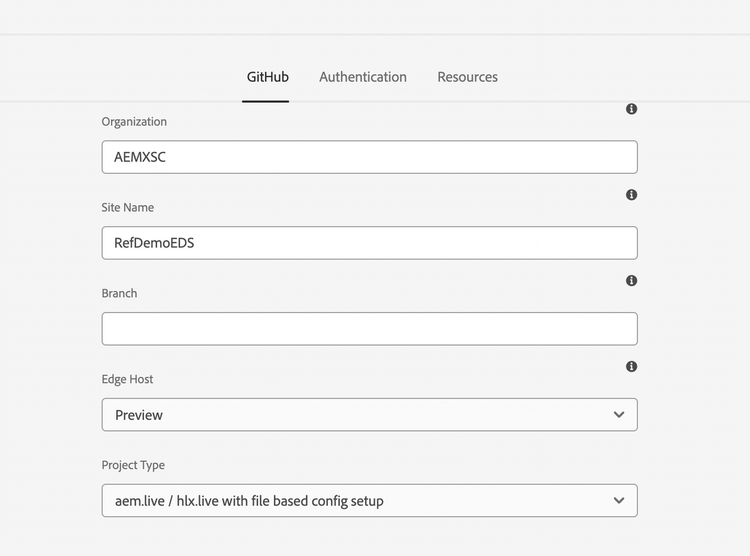Click the Project Type field label

133,466
